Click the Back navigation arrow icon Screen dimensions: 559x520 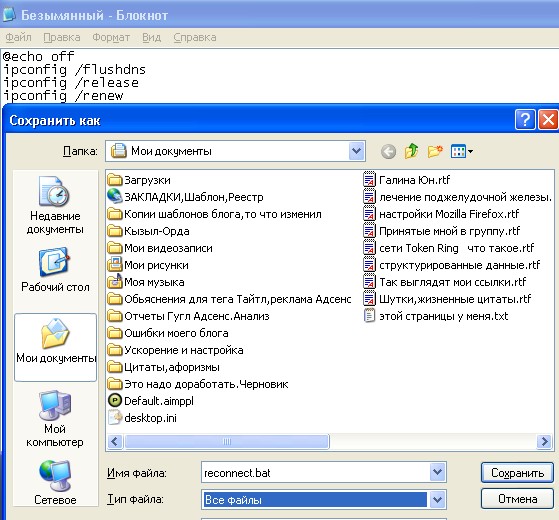[388, 151]
